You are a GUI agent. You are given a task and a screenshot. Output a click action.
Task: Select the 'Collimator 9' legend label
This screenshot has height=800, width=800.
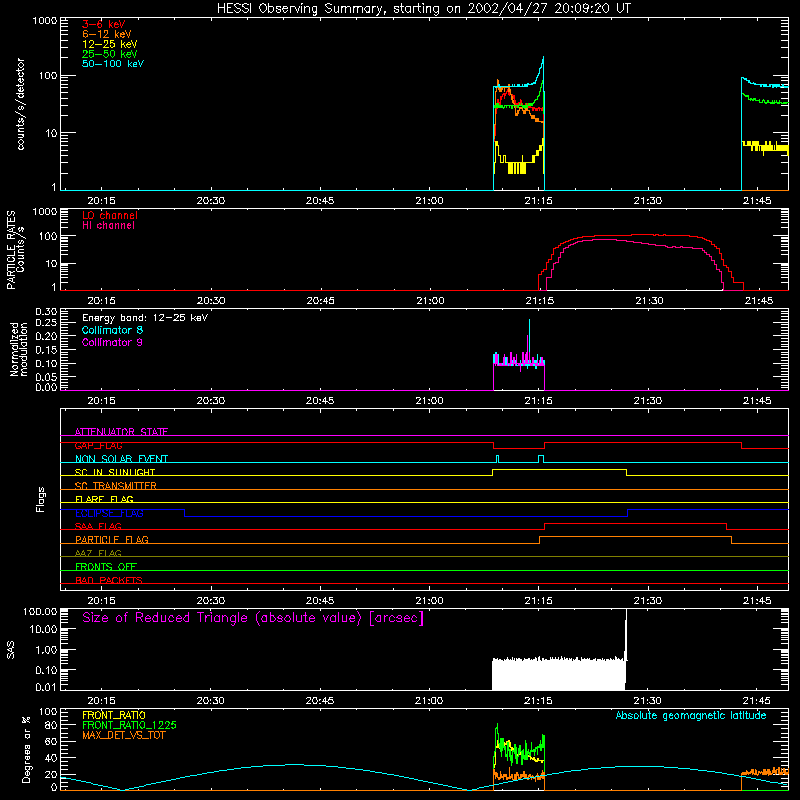coord(112,342)
